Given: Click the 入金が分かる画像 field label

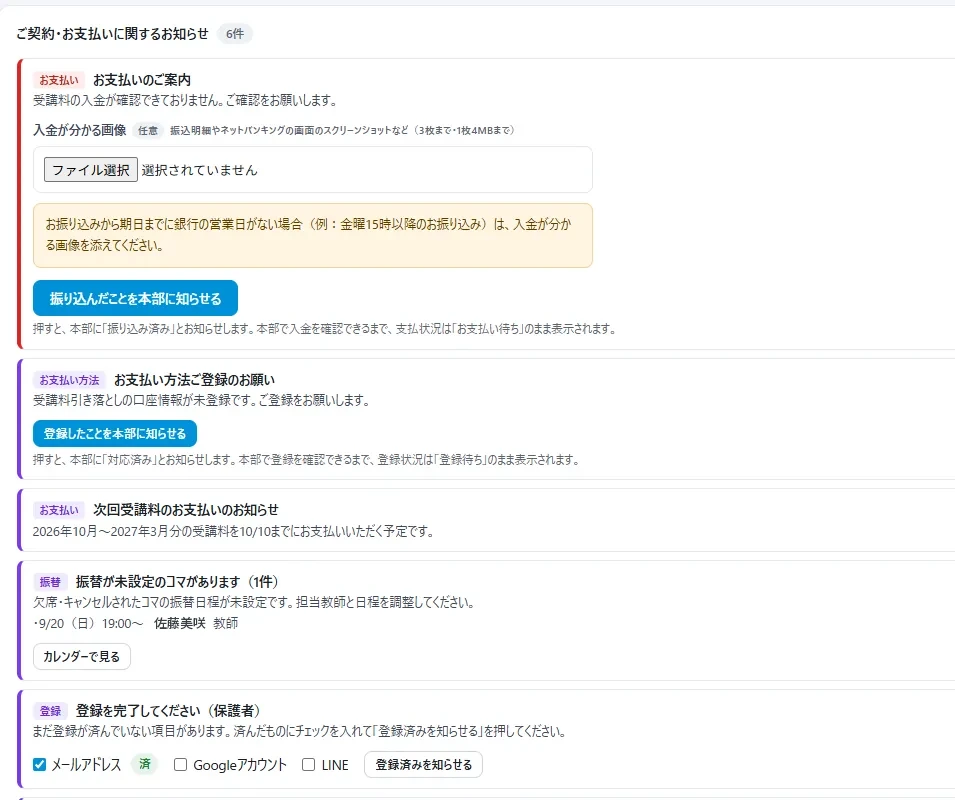Looking at the screenshot, I should click(80, 130).
